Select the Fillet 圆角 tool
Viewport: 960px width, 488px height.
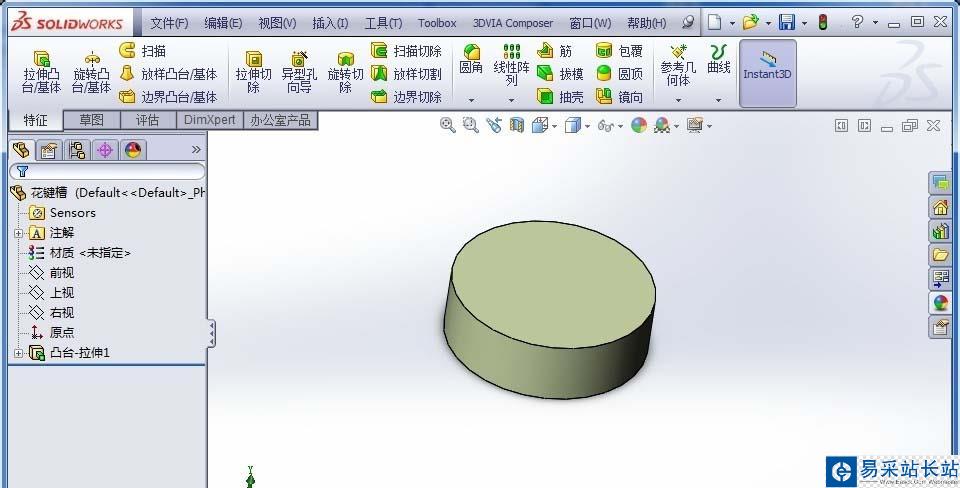(x=471, y=59)
